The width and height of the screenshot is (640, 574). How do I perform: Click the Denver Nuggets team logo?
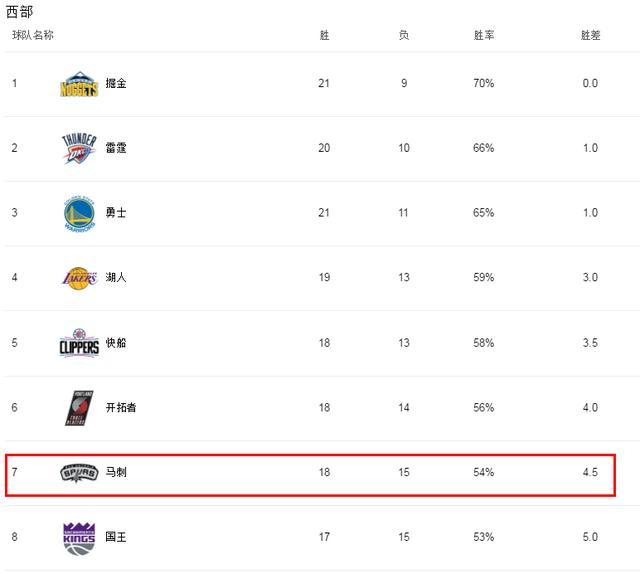[79, 84]
